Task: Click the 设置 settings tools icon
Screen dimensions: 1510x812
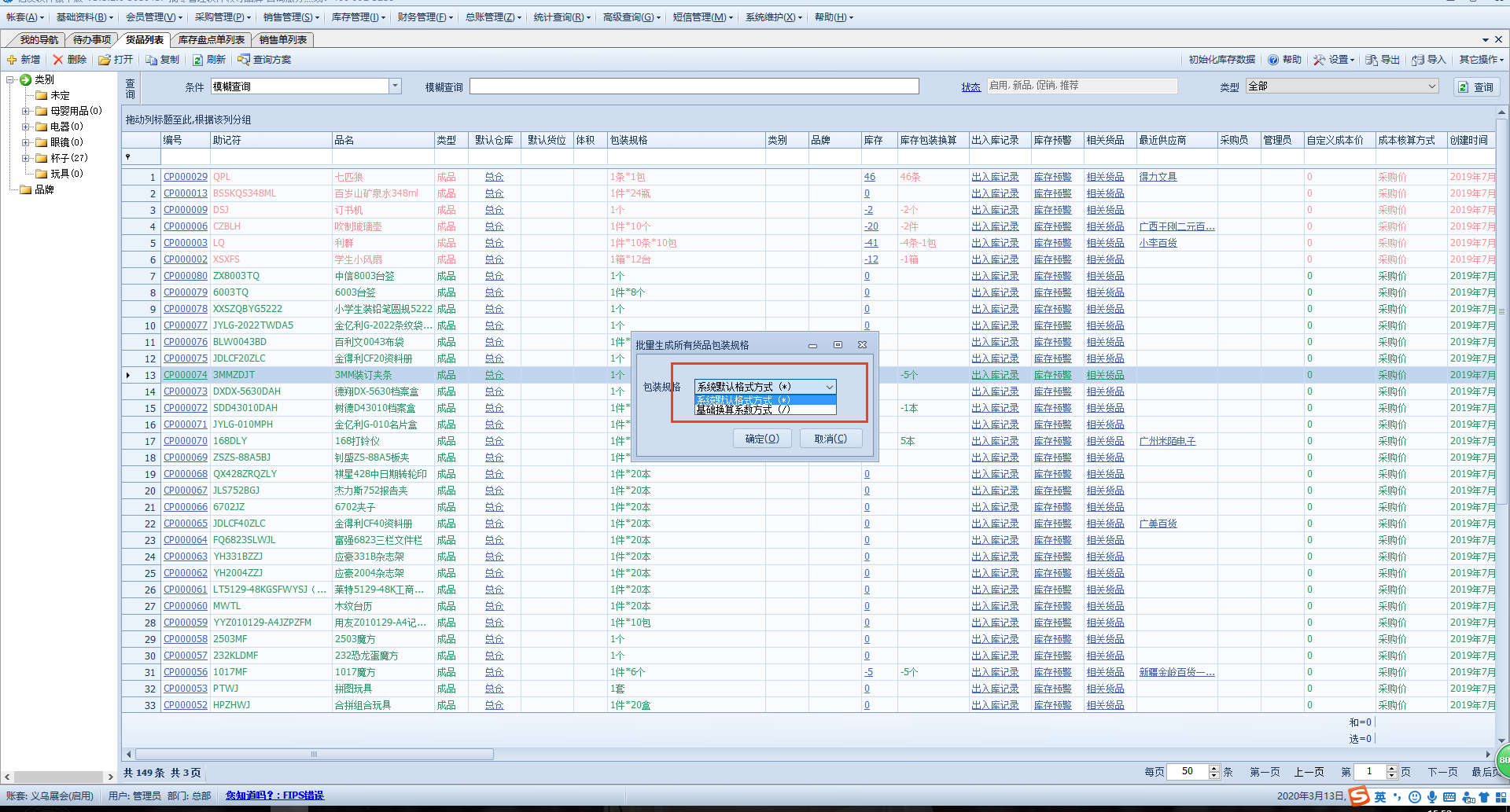Action: point(1319,60)
